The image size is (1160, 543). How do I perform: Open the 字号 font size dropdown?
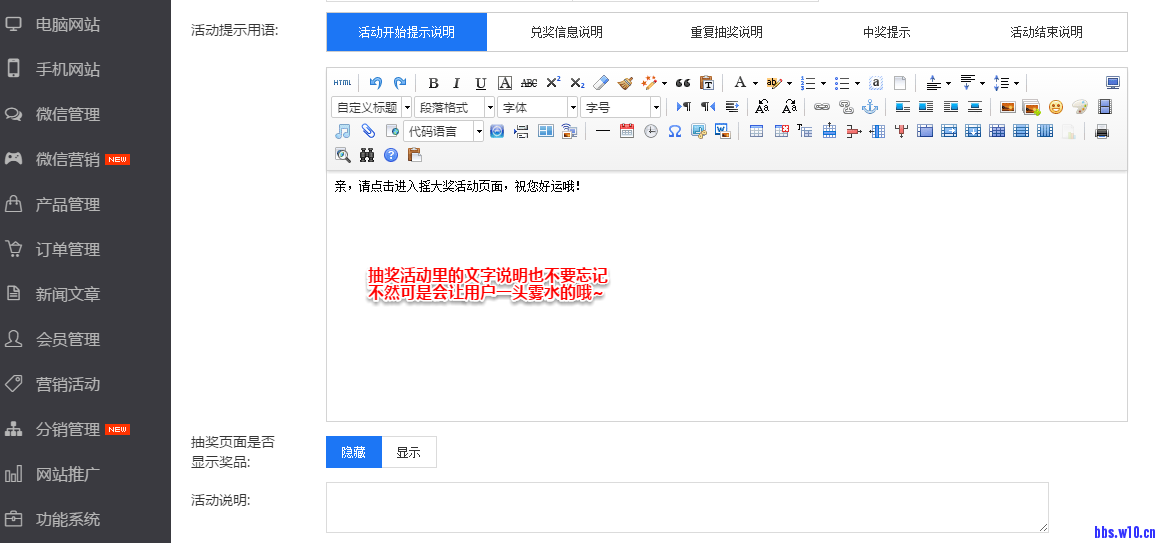coord(621,107)
